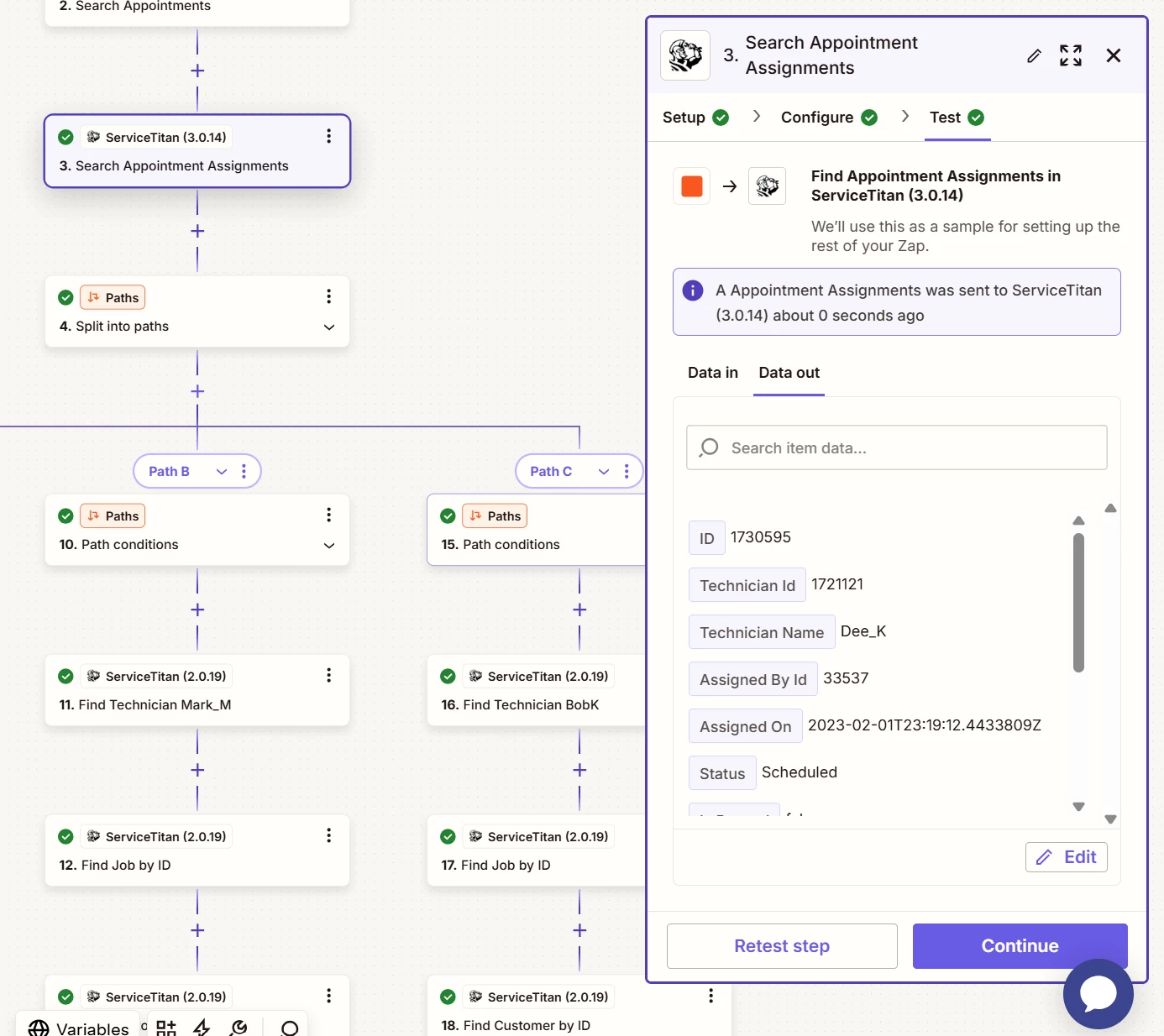This screenshot has width=1164, height=1036.
Task: Select the Technician Id label
Action: (747, 585)
